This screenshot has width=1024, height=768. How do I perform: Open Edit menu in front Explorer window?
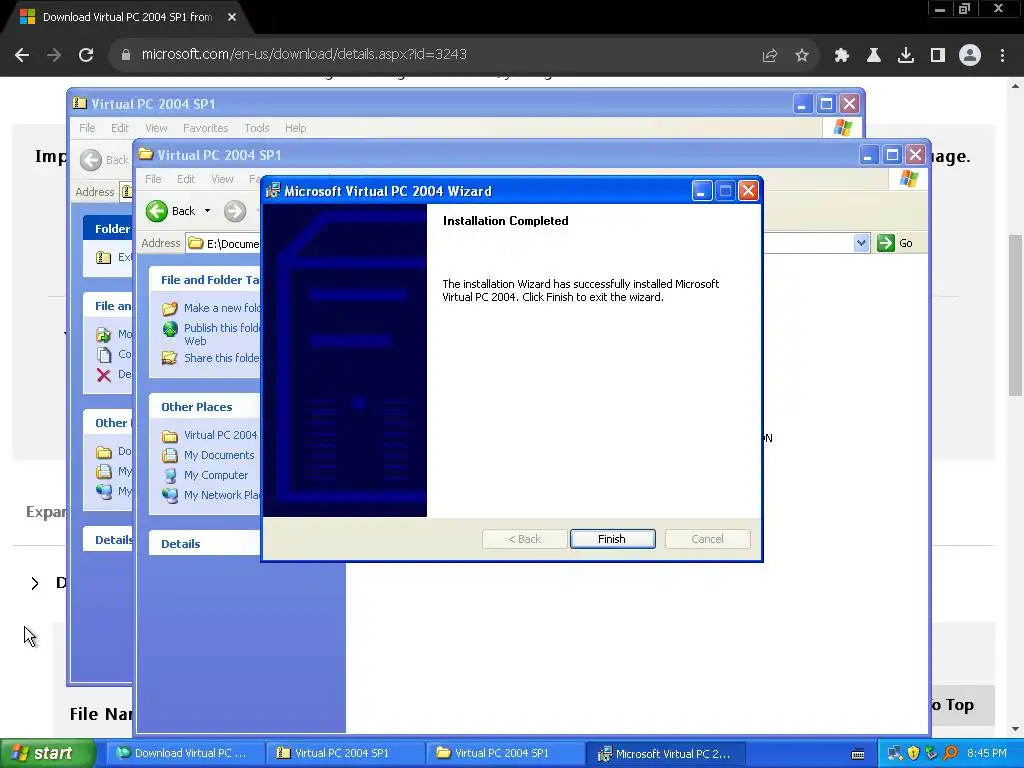(185, 179)
